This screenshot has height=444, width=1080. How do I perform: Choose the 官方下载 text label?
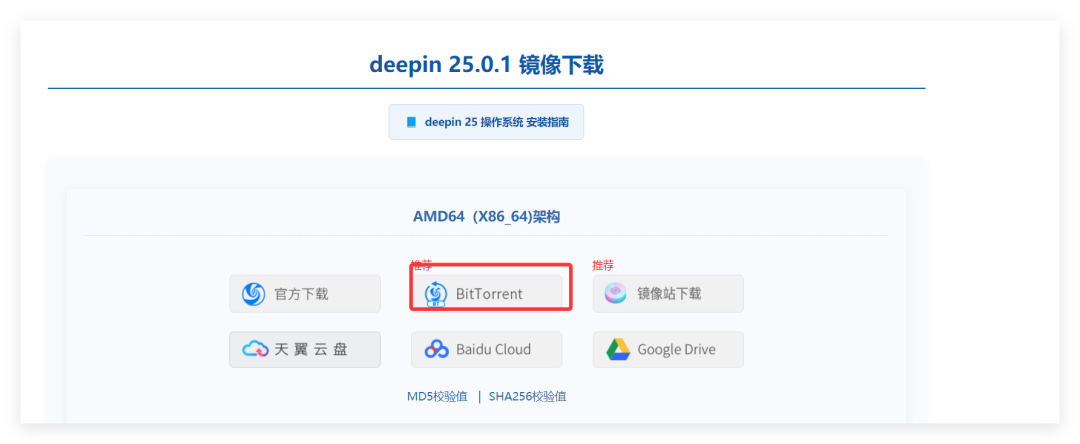click(x=301, y=294)
